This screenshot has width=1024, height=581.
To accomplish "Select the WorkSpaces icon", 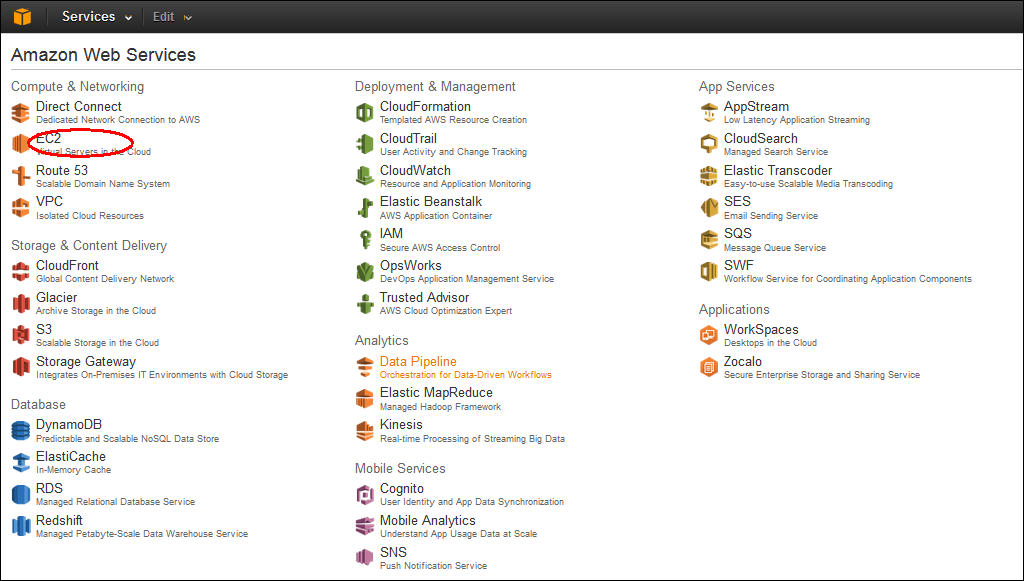I will coord(709,335).
